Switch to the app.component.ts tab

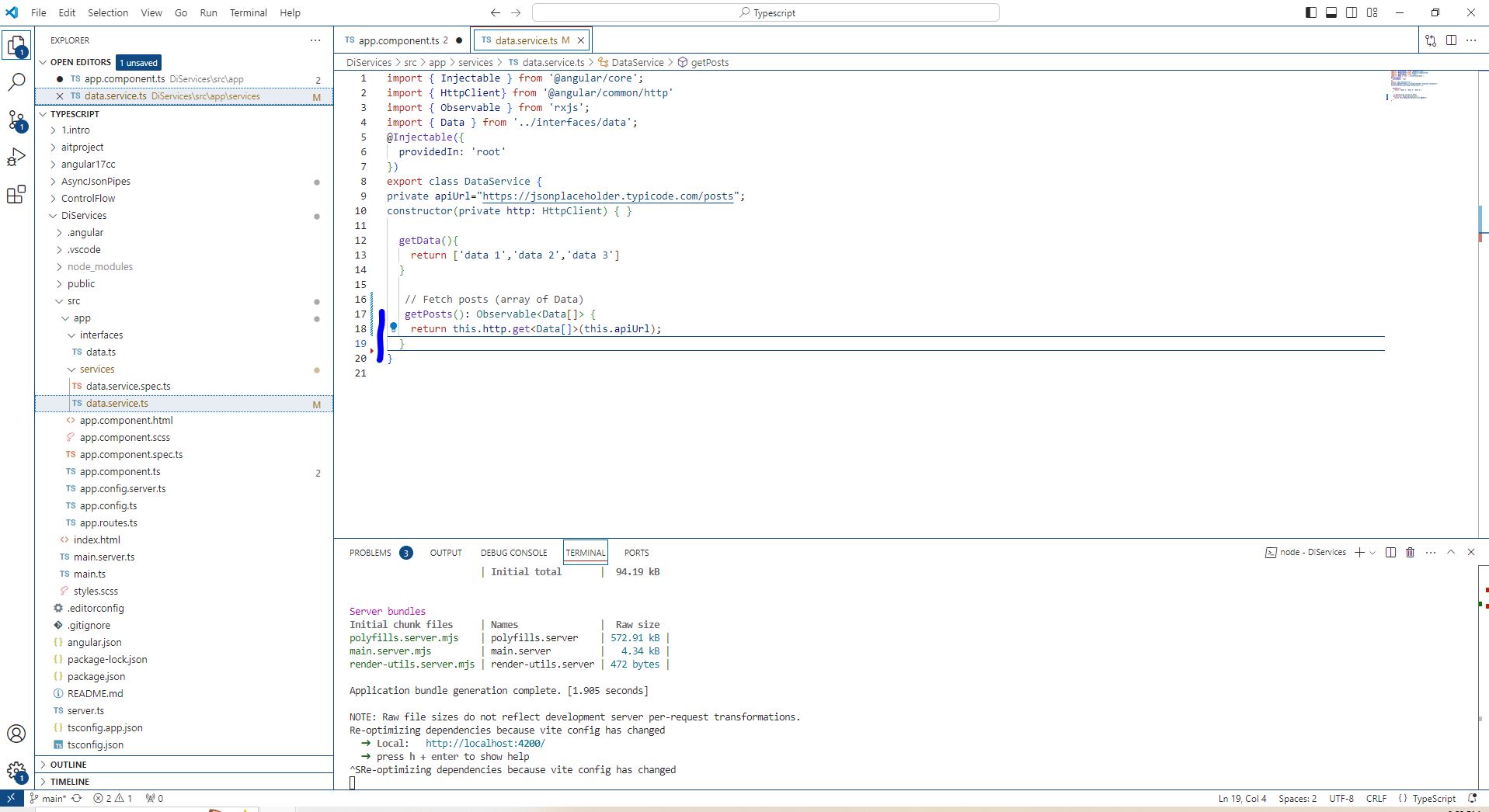tap(402, 40)
